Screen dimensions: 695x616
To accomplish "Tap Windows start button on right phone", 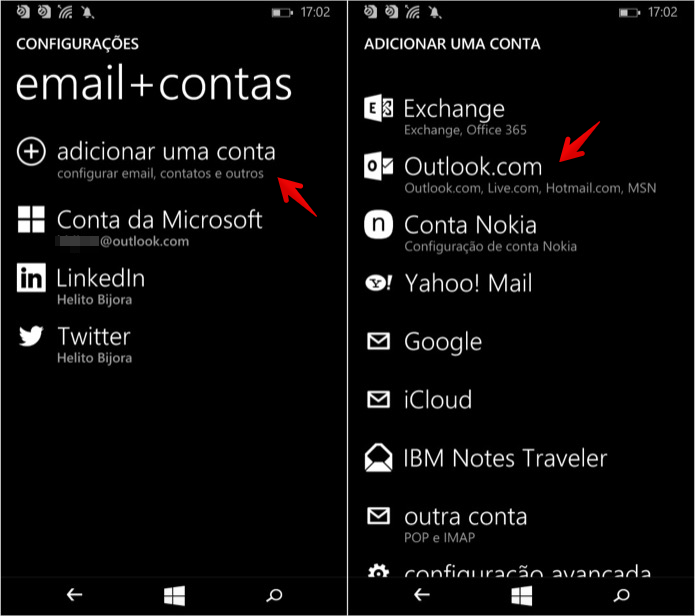I will click(x=522, y=595).
